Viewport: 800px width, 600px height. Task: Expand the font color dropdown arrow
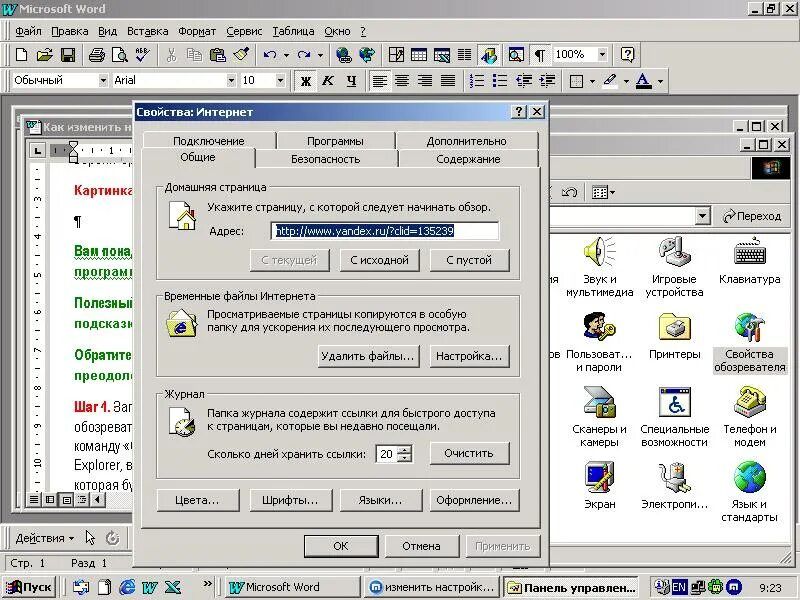click(660, 81)
